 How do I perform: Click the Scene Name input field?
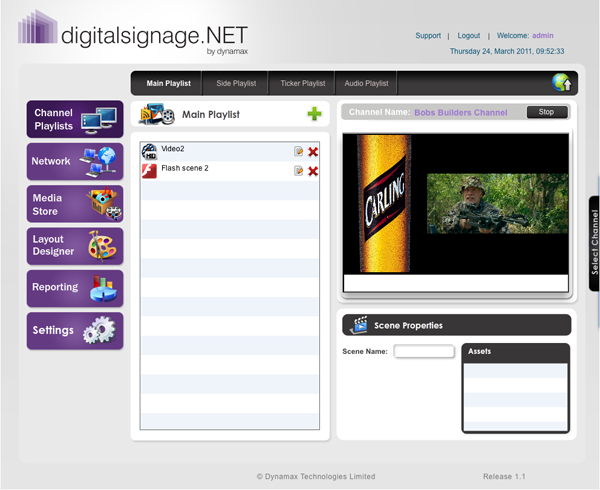(424, 351)
